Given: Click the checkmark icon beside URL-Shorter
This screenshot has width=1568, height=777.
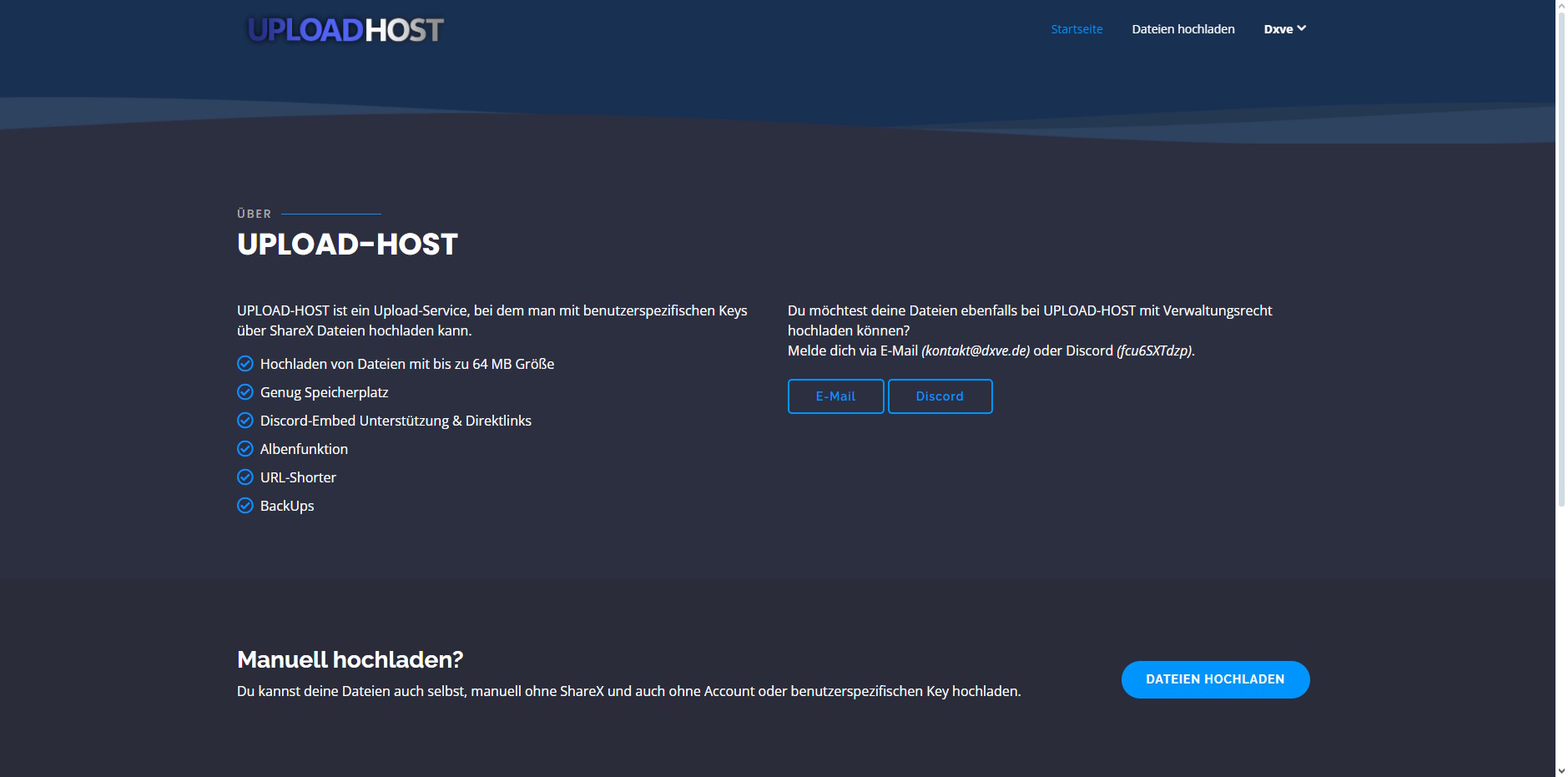Looking at the screenshot, I should [245, 477].
